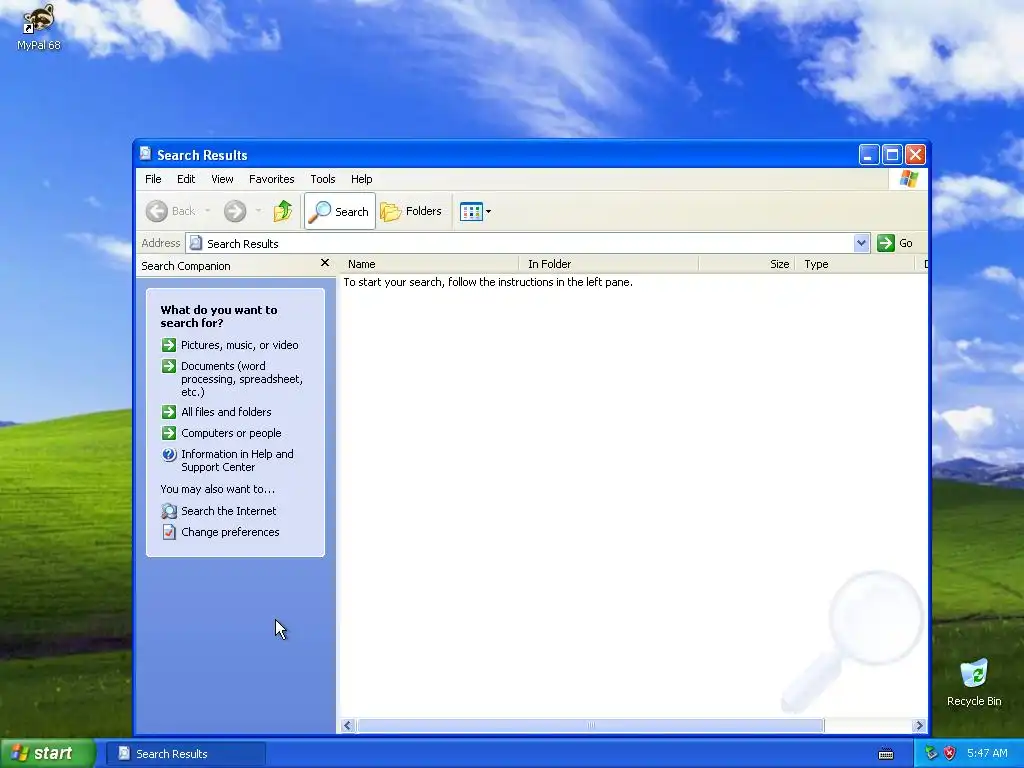
Task: Open the File menu
Action: (x=153, y=179)
